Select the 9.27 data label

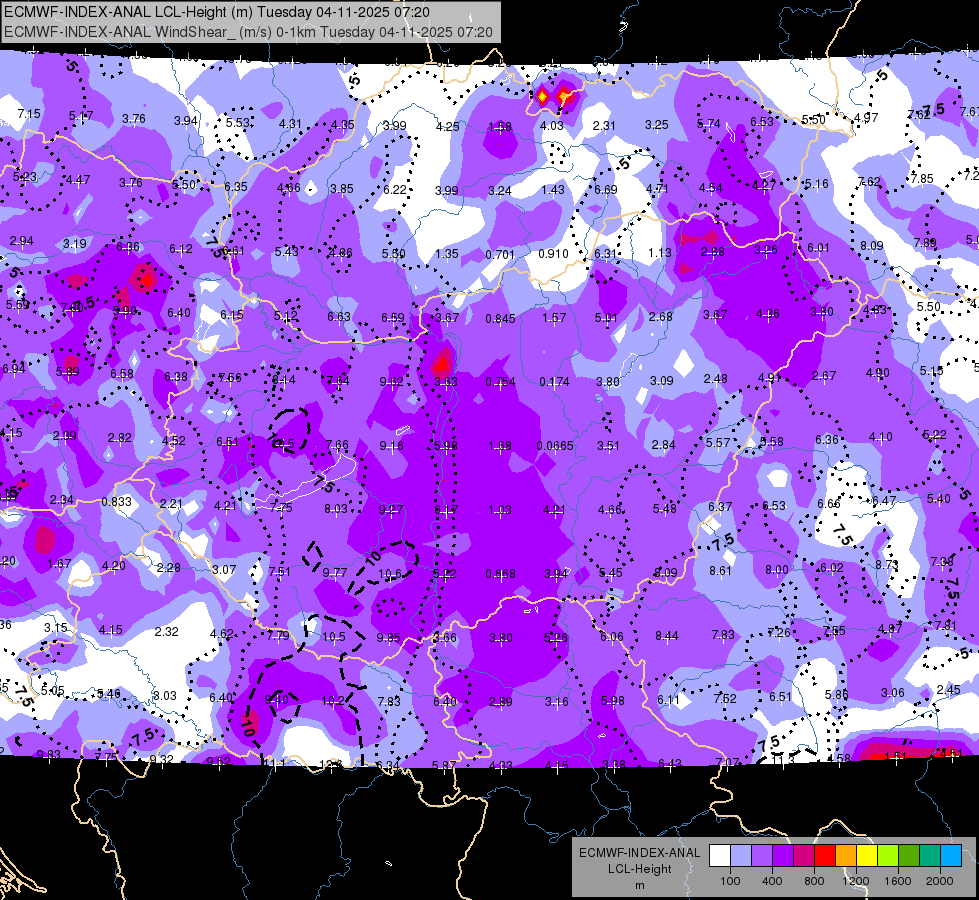pyautogui.click(x=390, y=510)
